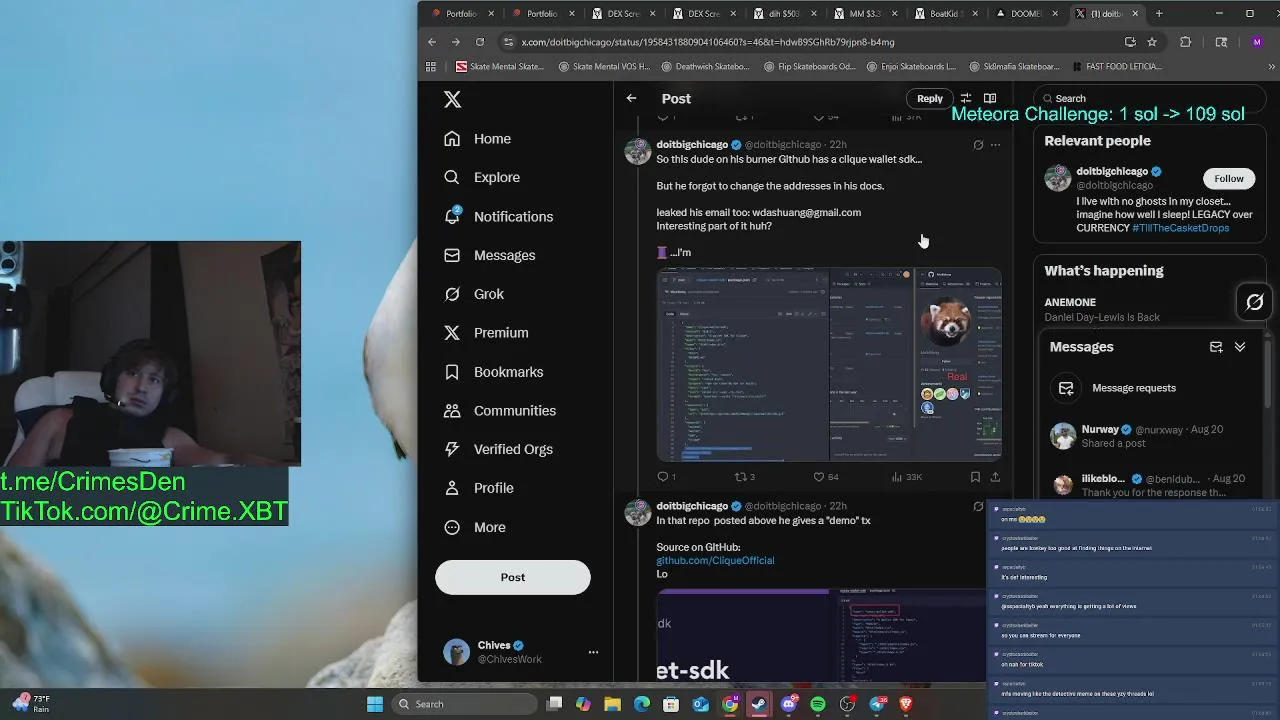The height and width of the screenshot is (720, 1280).
Task: View site information icon in address bar
Action: [x=508, y=42]
